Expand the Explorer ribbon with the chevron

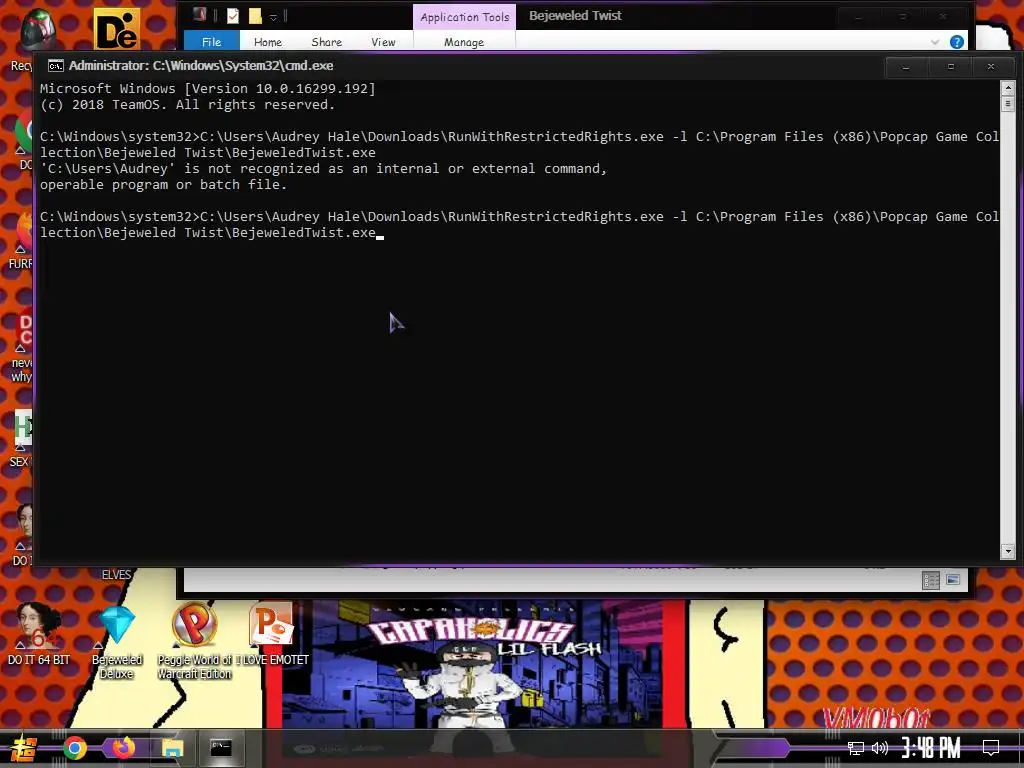[x=935, y=42]
